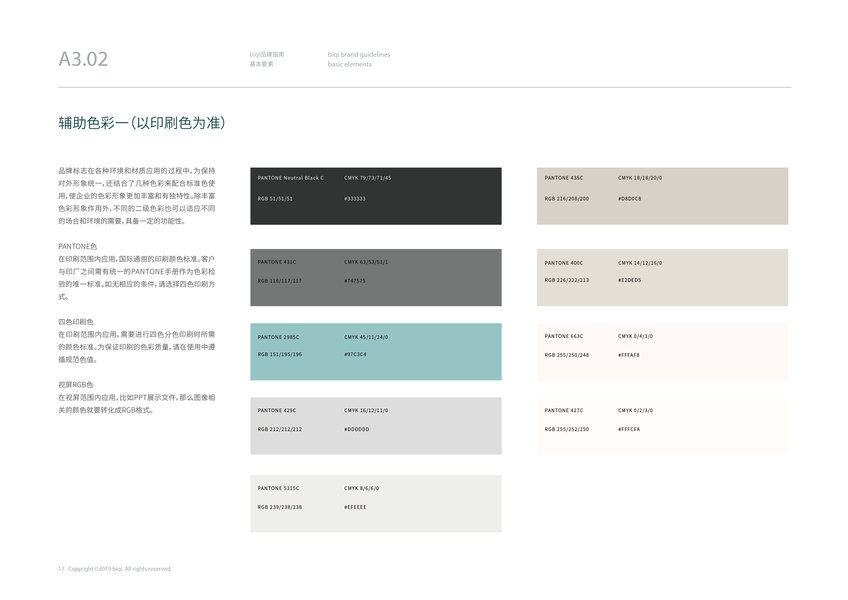Click the text "CMYK 18/18/20/0"
This screenshot has width=848, height=600.
tap(640, 178)
